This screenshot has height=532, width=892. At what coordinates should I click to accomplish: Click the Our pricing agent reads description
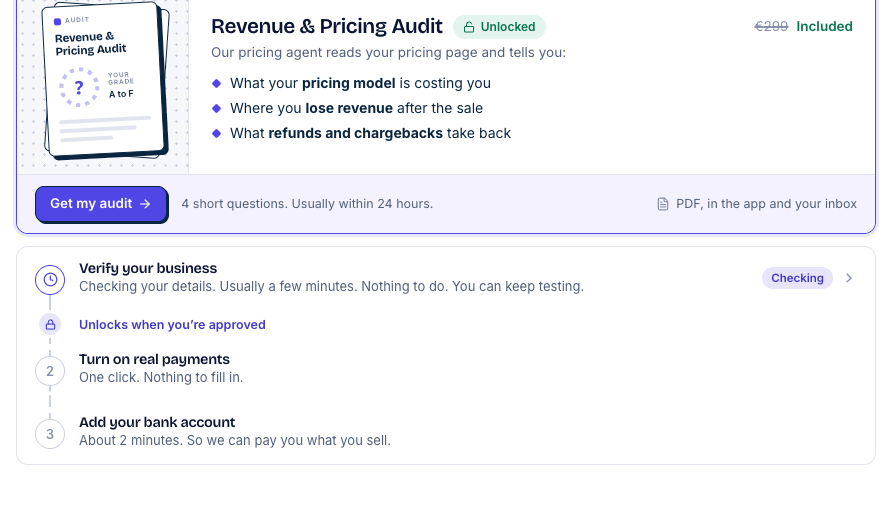(389, 52)
